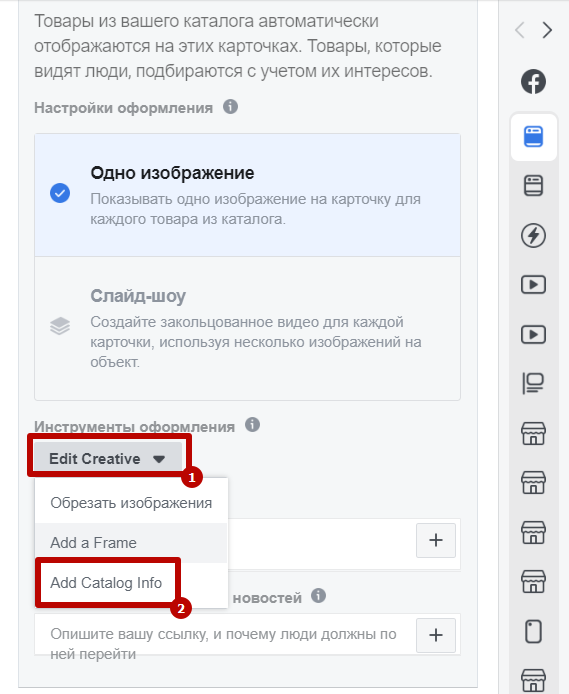This screenshot has height=694, width=569.
Task: Select the mobile phone preview icon
Action: [x=533, y=631]
